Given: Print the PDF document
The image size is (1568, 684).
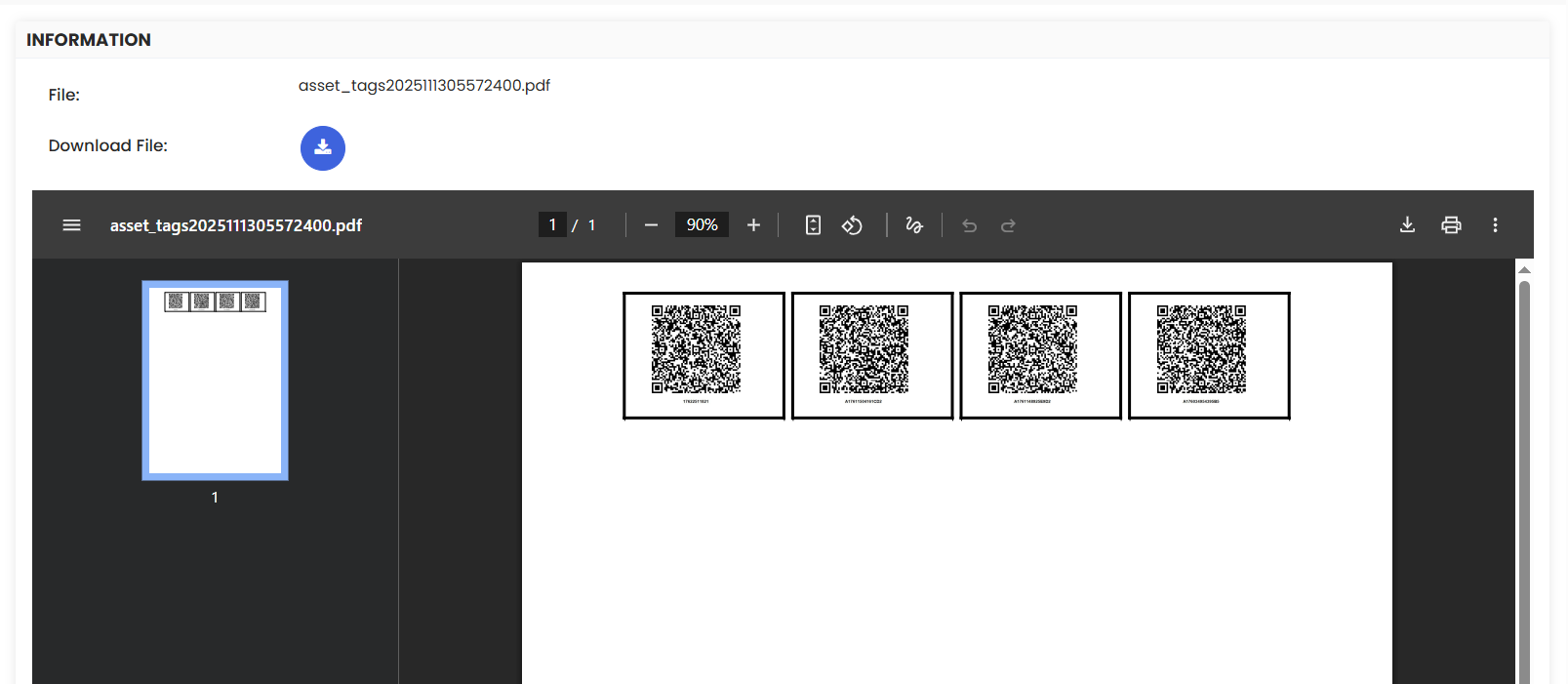Looking at the screenshot, I should pyautogui.click(x=1451, y=225).
